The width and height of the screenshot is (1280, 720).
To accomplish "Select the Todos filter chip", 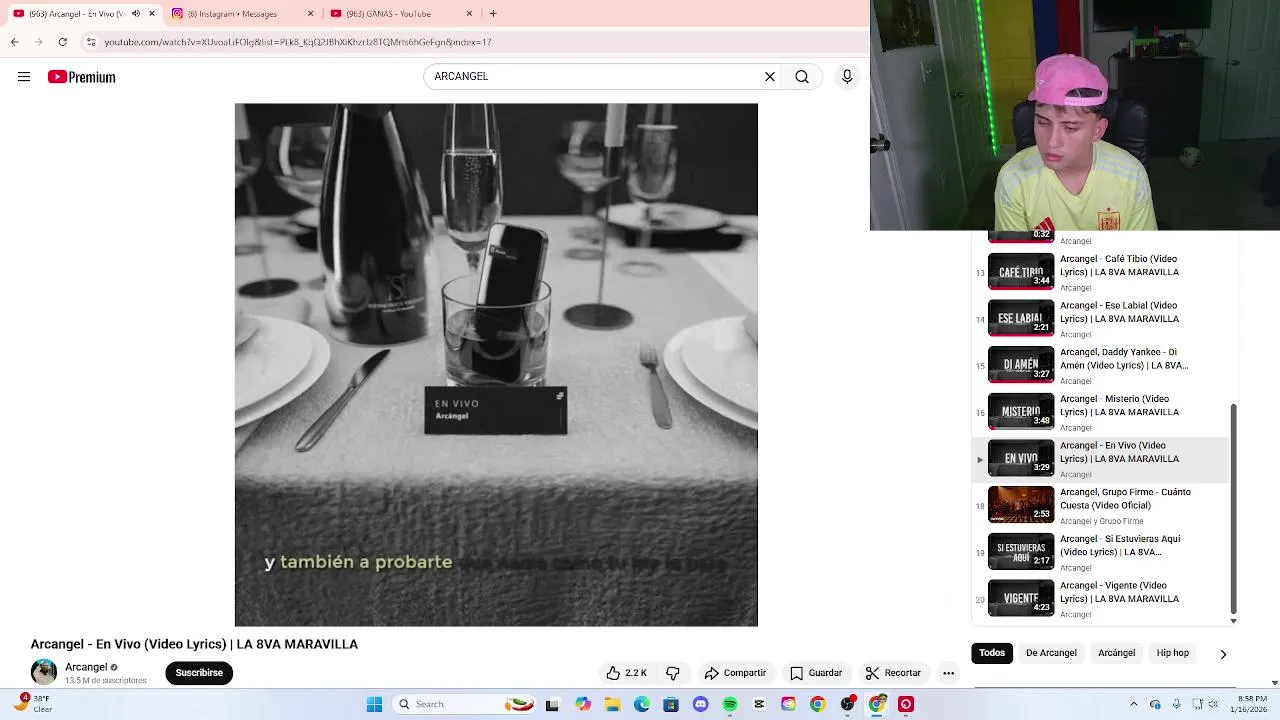I will [x=992, y=653].
